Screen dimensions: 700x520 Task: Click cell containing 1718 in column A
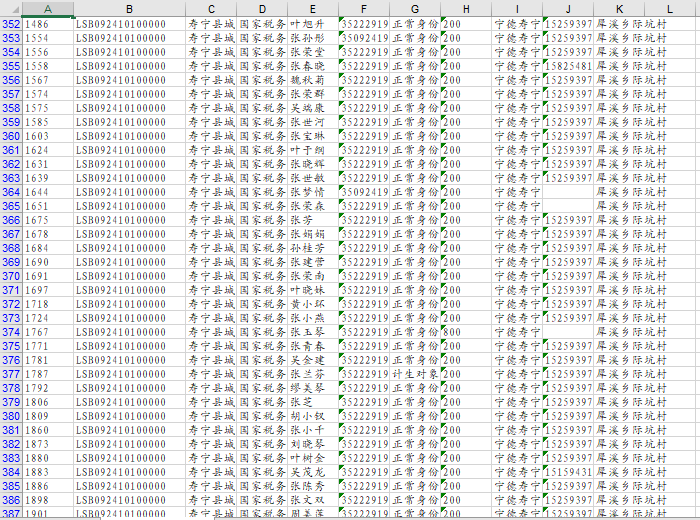point(48,304)
